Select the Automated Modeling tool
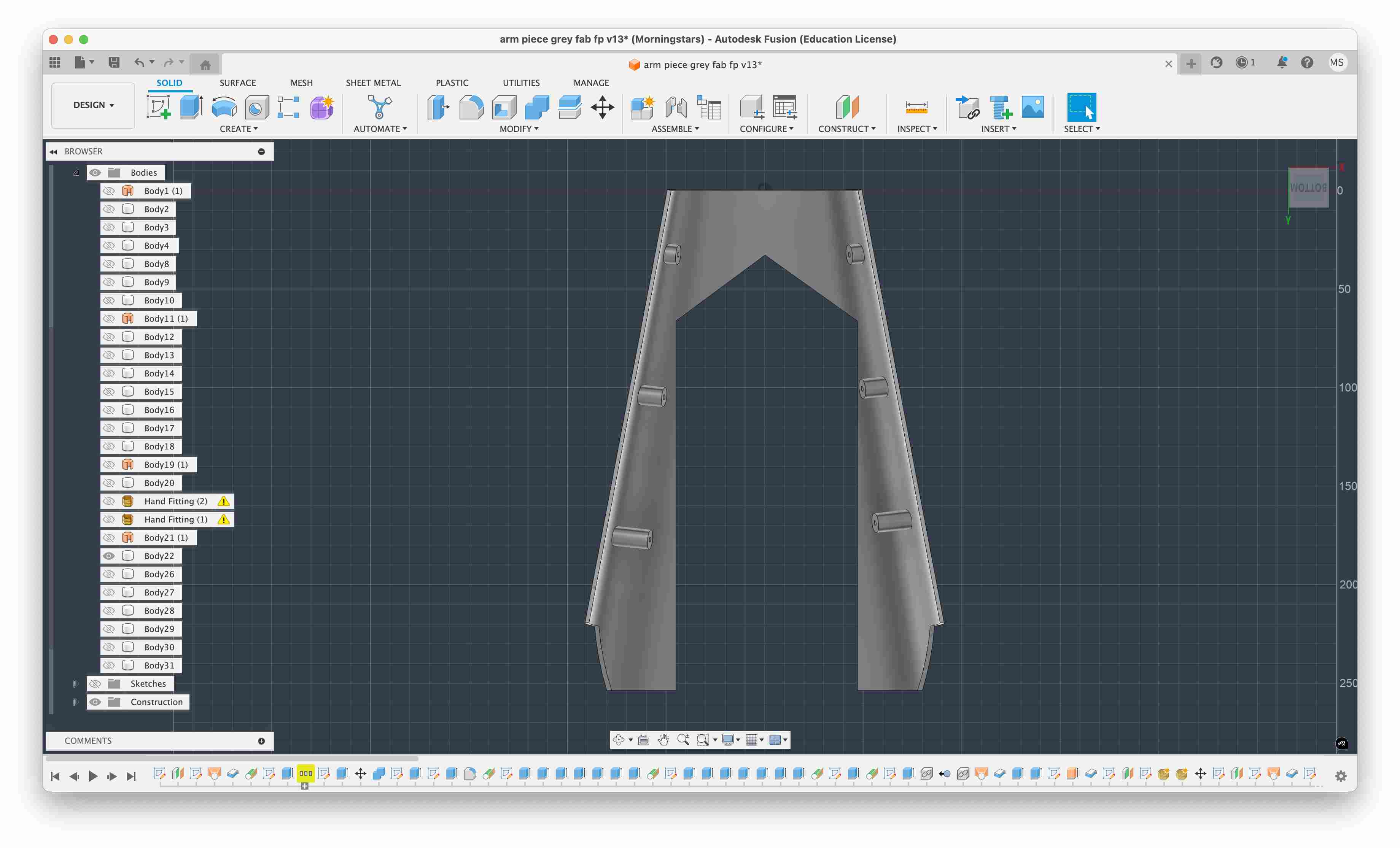 (x=380, y=107)
